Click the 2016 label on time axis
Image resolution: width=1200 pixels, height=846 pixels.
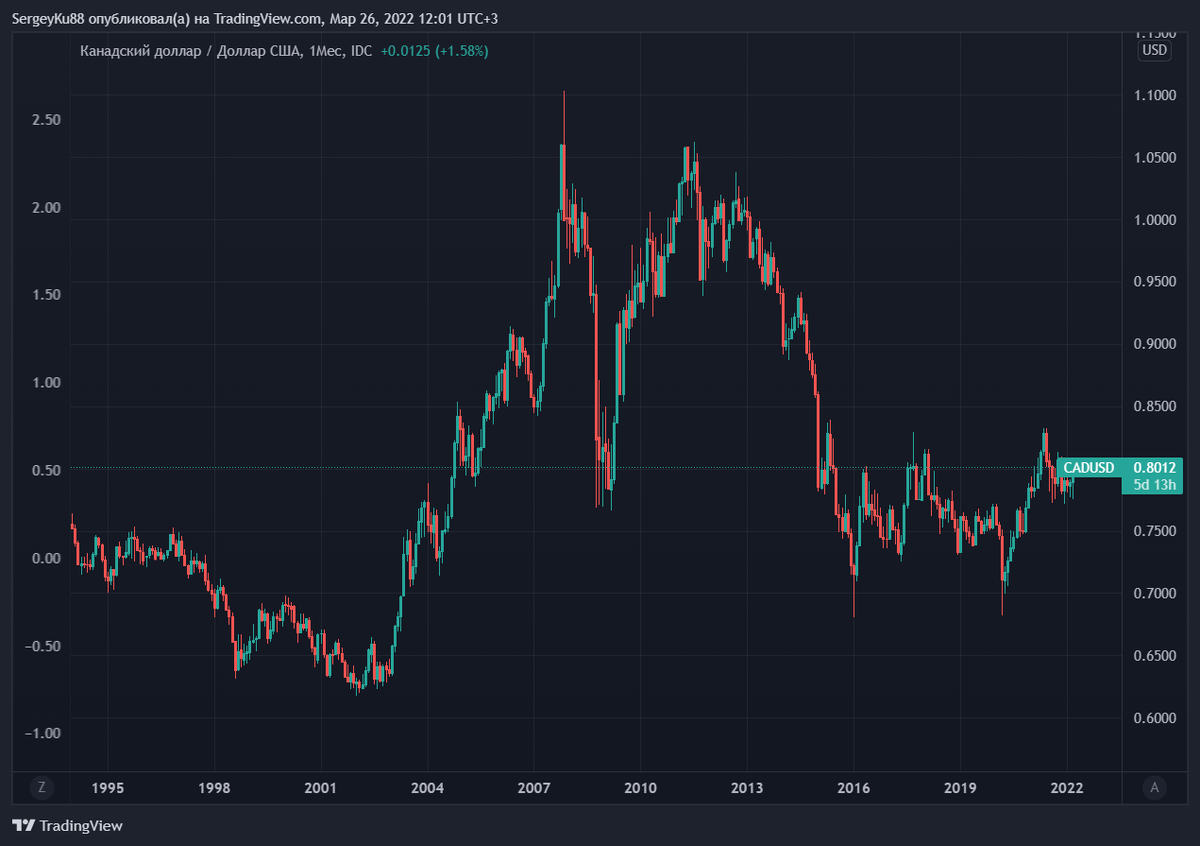pyautogui.click(x=853, y=787)
